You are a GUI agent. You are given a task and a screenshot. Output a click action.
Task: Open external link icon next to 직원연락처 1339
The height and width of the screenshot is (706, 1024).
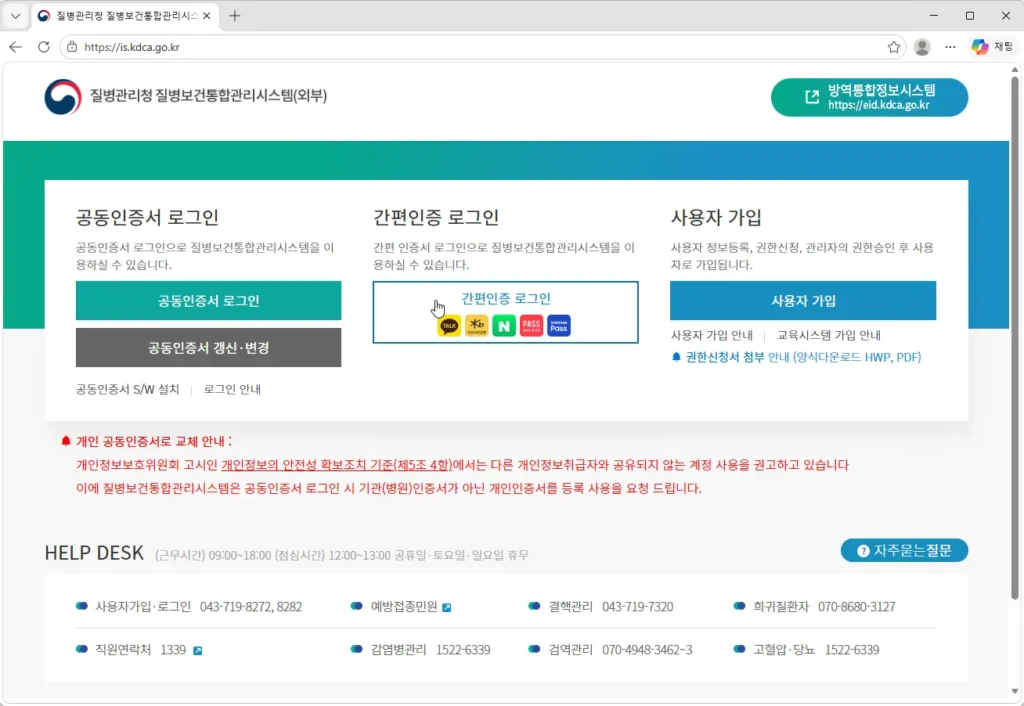[x=198, y=650]
